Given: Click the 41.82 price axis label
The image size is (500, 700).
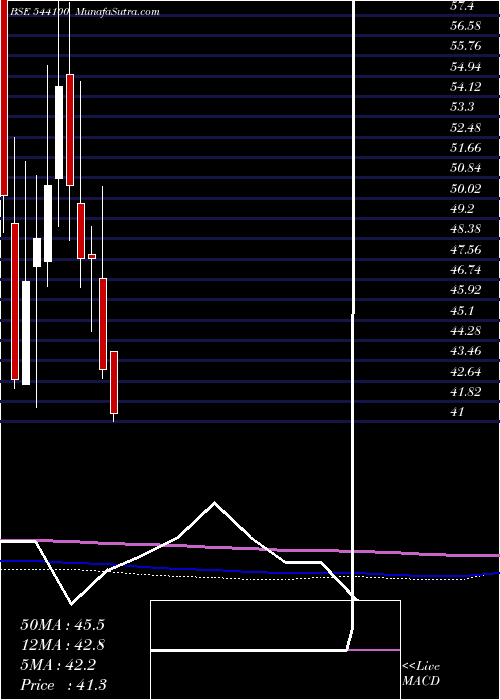Looking at the screenshot, I should pos(466,392).
